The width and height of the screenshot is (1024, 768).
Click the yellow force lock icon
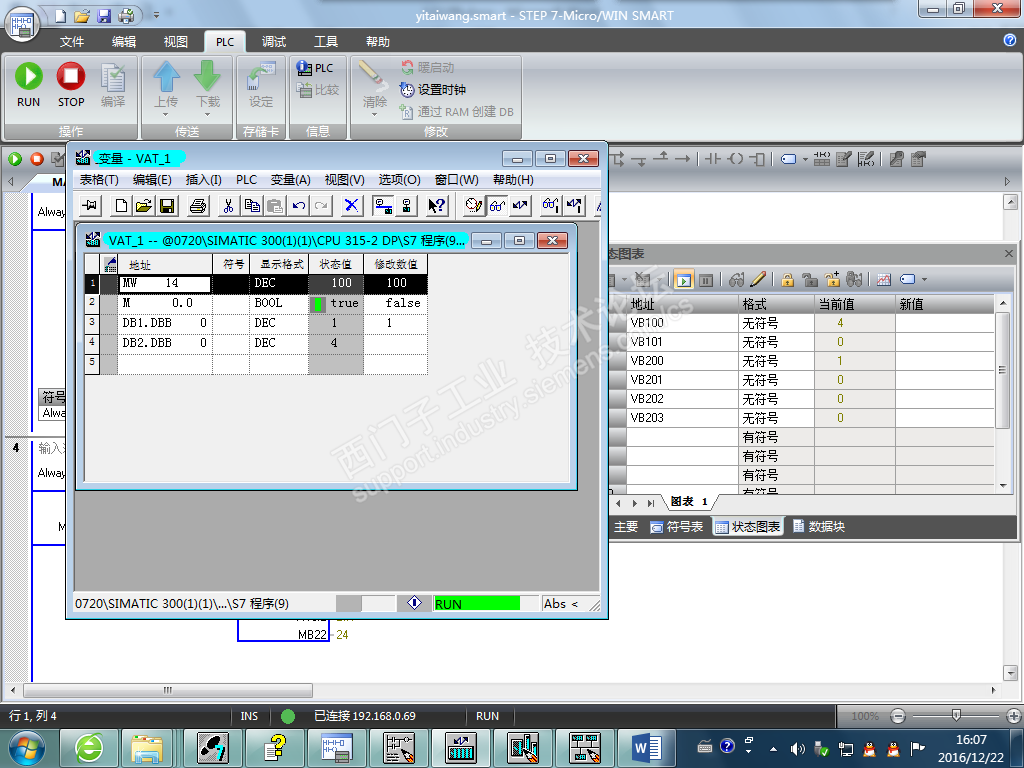point(788,280)
